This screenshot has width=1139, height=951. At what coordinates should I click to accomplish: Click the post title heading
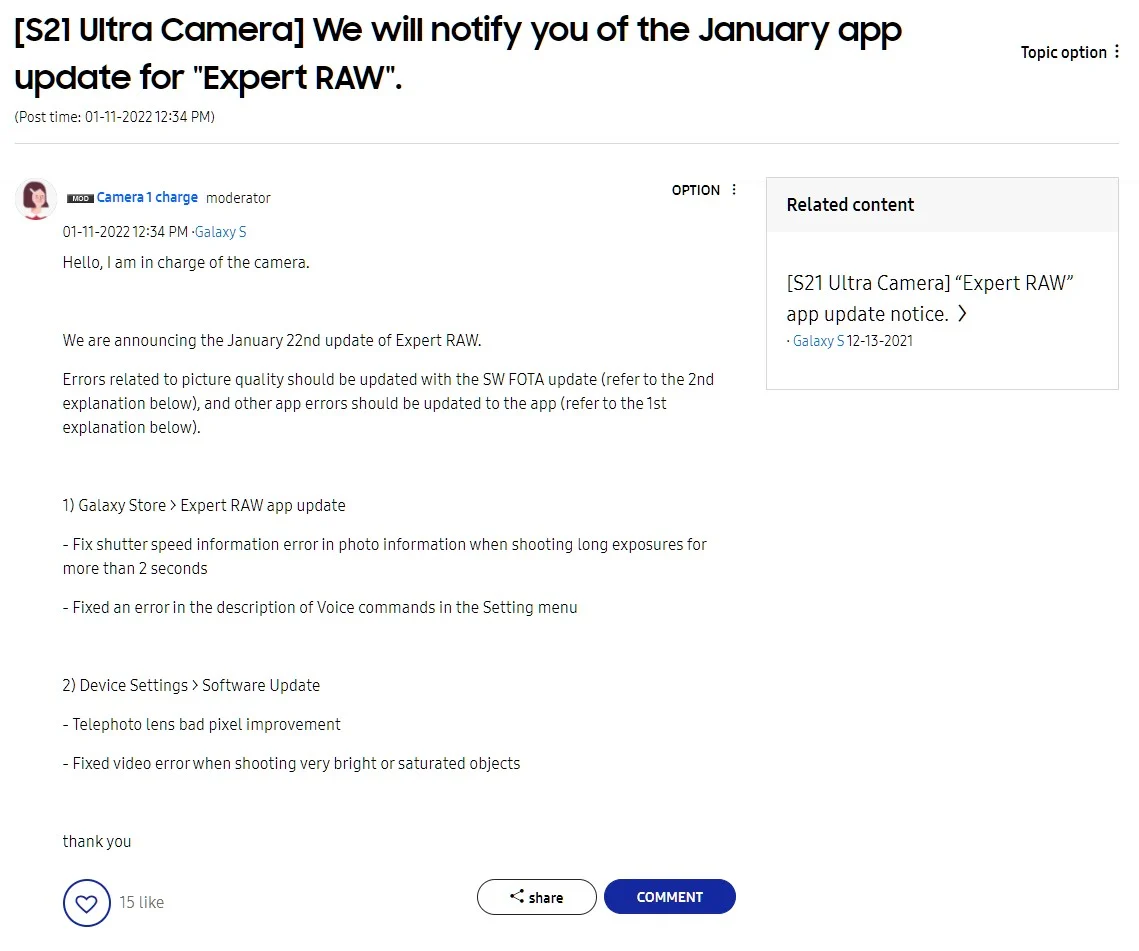tap(457, 54)
